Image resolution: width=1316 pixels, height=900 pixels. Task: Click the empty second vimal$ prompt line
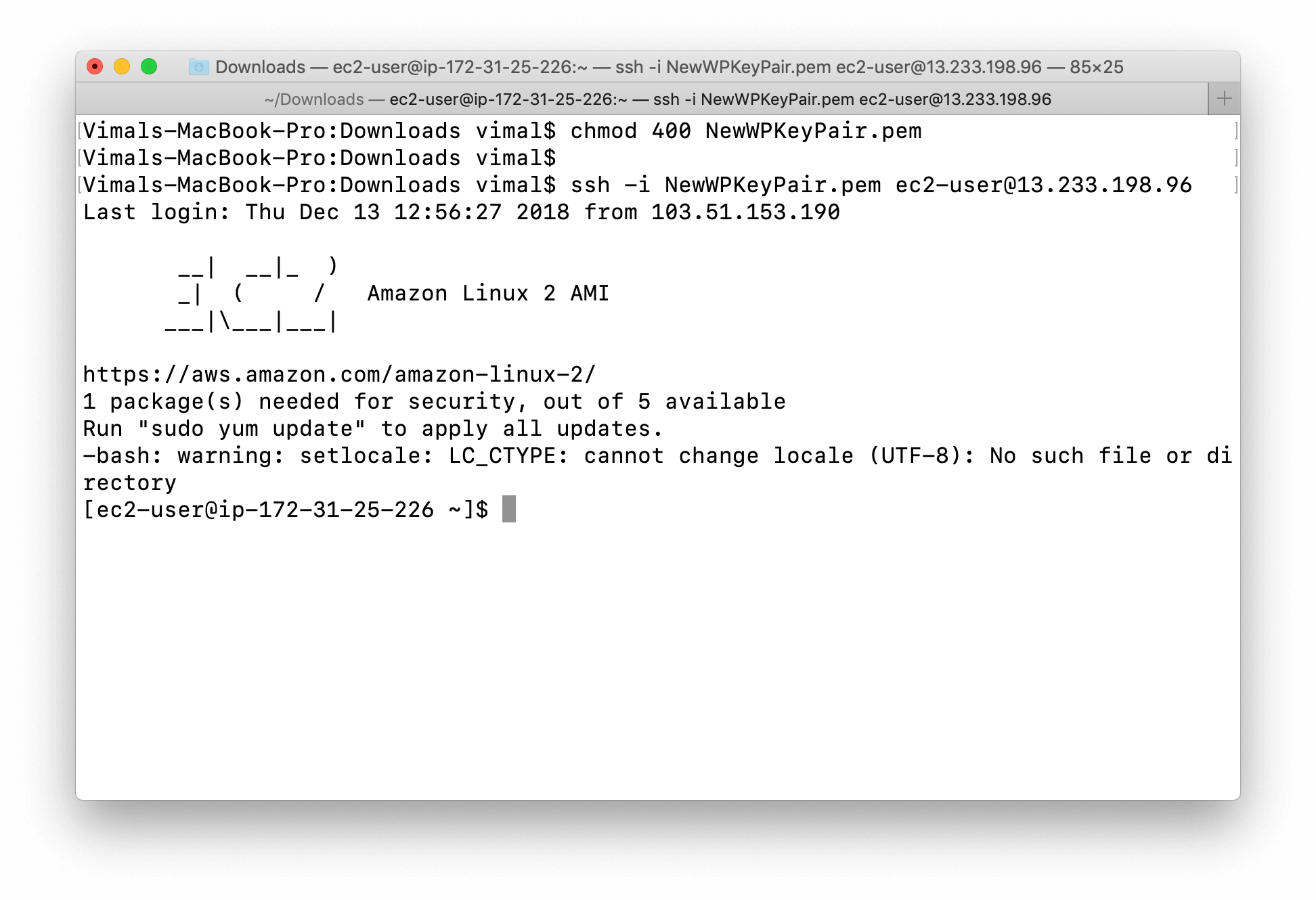tap(319, 158)
